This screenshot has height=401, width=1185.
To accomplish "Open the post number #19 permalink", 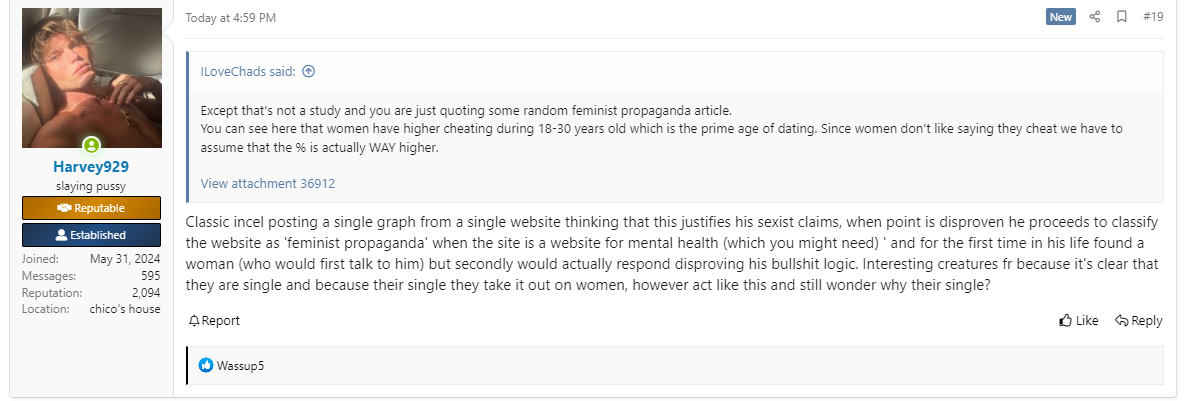I will click(x=1153, y=17).
